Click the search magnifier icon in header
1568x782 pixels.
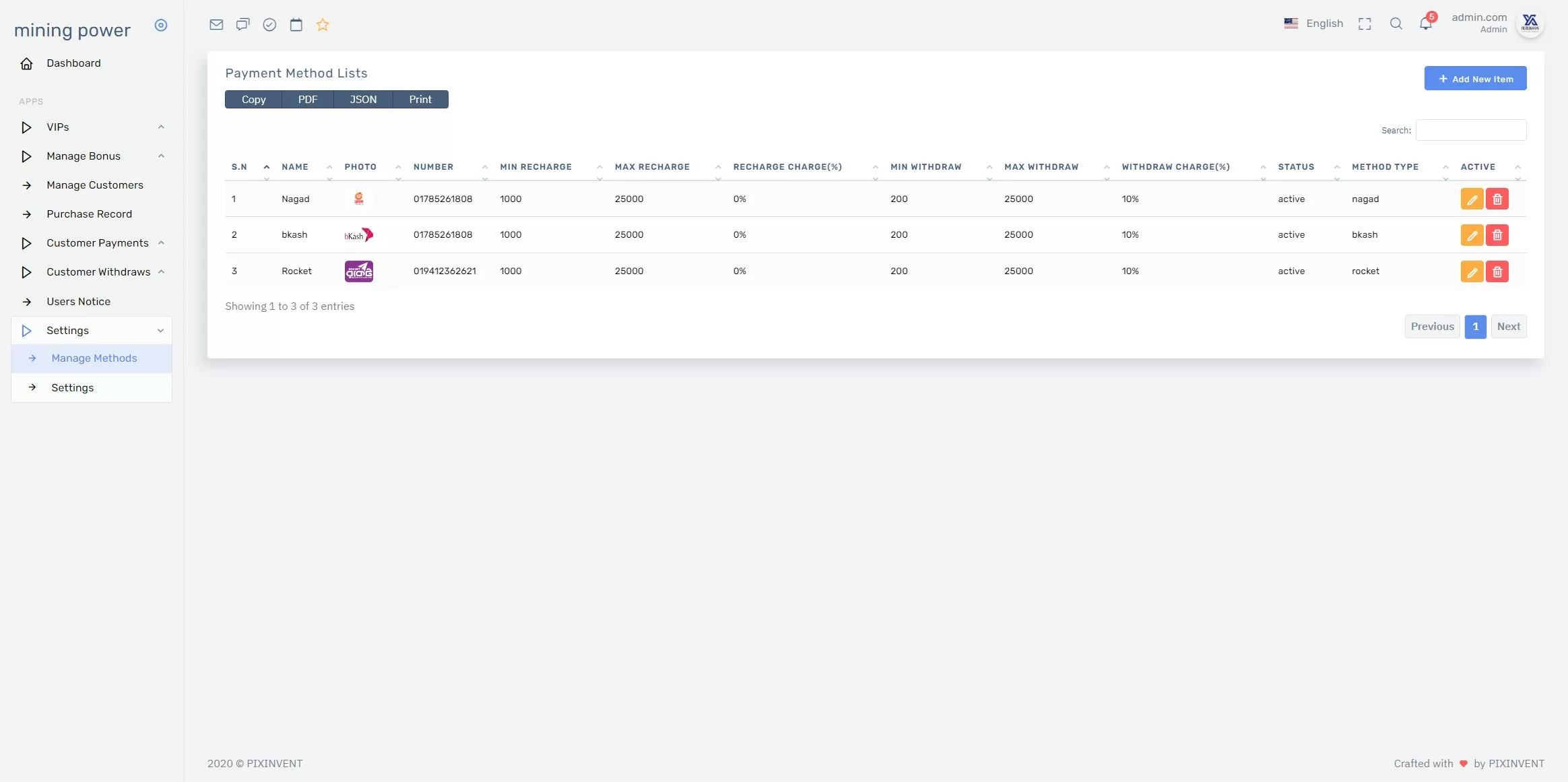[x=1396, y=24]
